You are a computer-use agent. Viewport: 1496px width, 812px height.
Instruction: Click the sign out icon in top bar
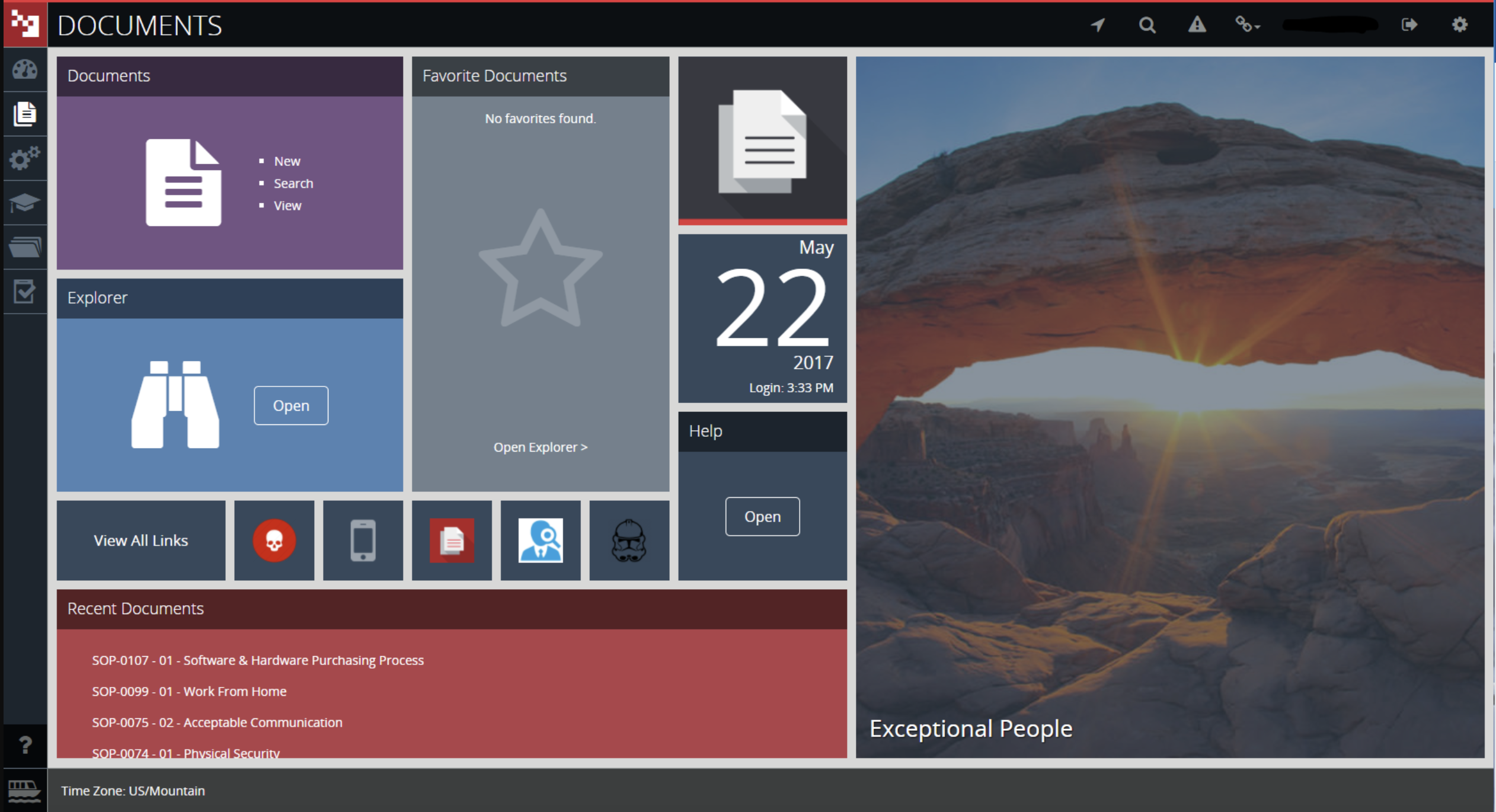[x=1410, y=25]
